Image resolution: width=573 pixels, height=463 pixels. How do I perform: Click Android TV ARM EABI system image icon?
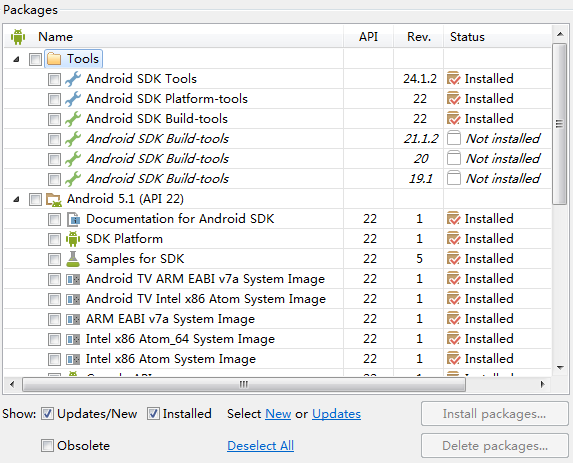coord(73,280)
